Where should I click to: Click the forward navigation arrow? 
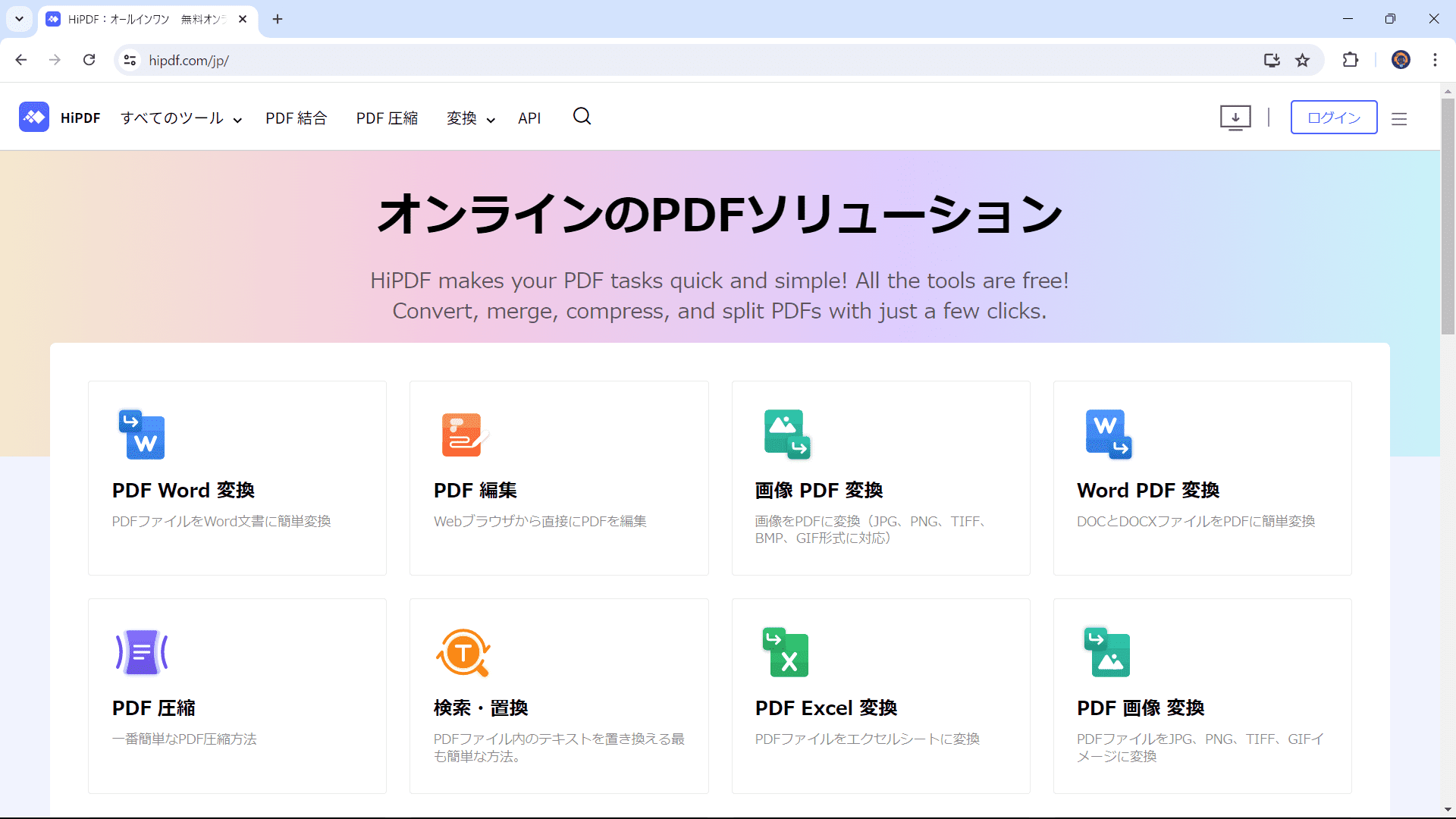pyautogui.click(x=55, y=60)
